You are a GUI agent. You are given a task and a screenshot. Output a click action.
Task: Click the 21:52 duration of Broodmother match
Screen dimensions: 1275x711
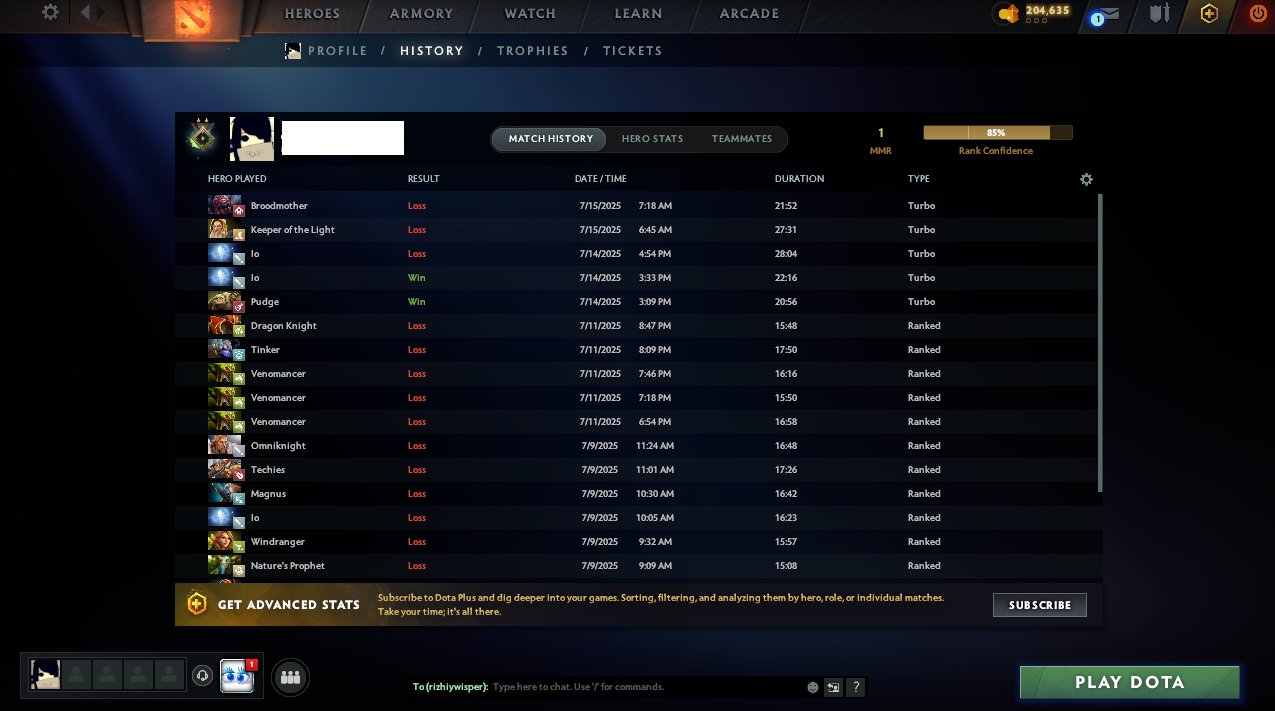point(786,205)
